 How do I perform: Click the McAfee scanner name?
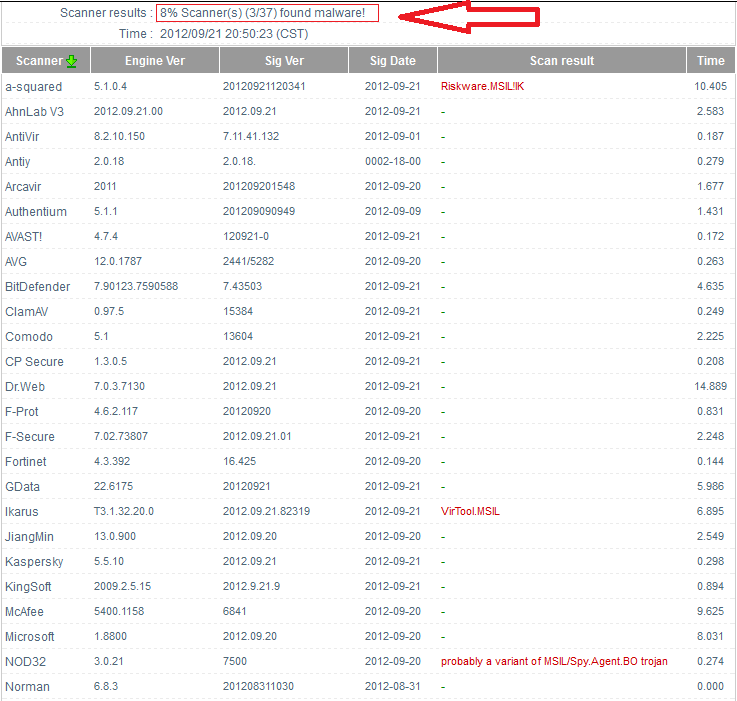pyautogui.click(x=25, y=611)
